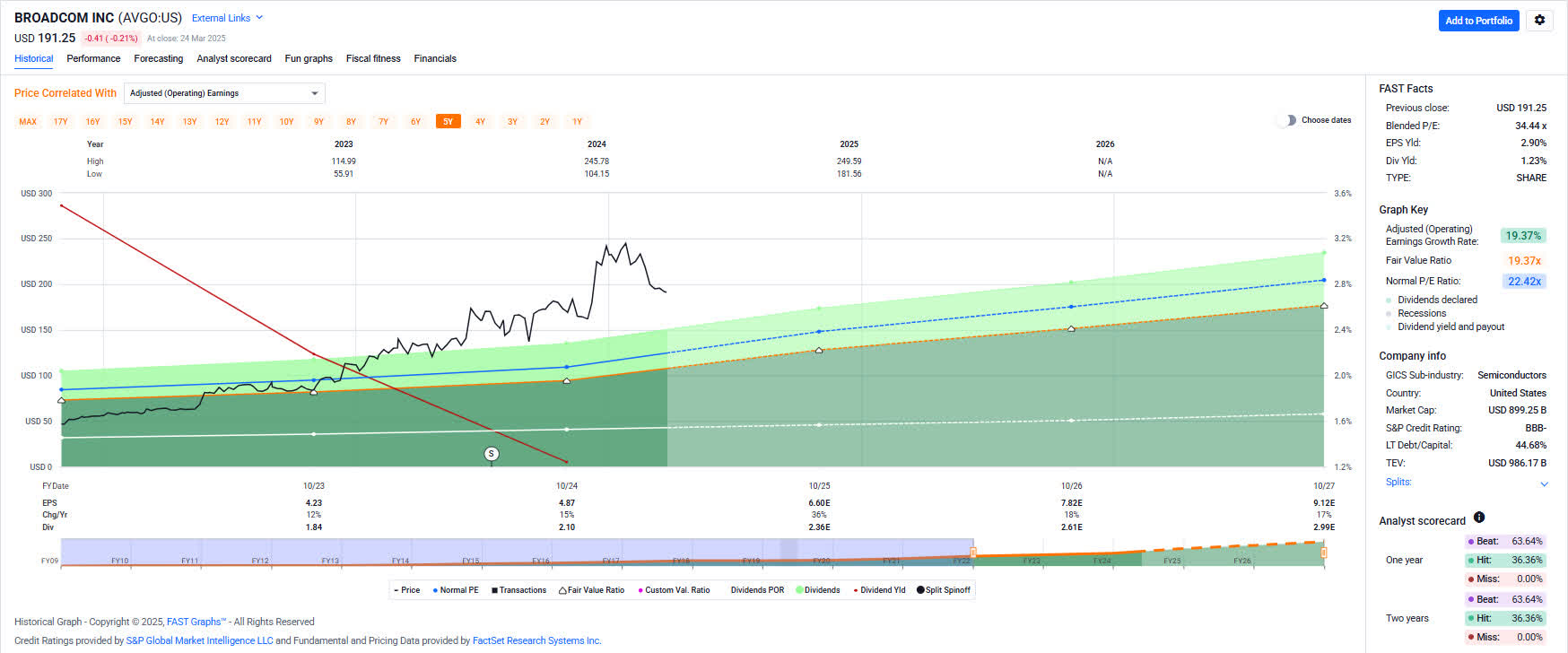Open the settings gear icon
Image resolution: width=1568 pixels, height=653 pixels.
pos(1540,20)
